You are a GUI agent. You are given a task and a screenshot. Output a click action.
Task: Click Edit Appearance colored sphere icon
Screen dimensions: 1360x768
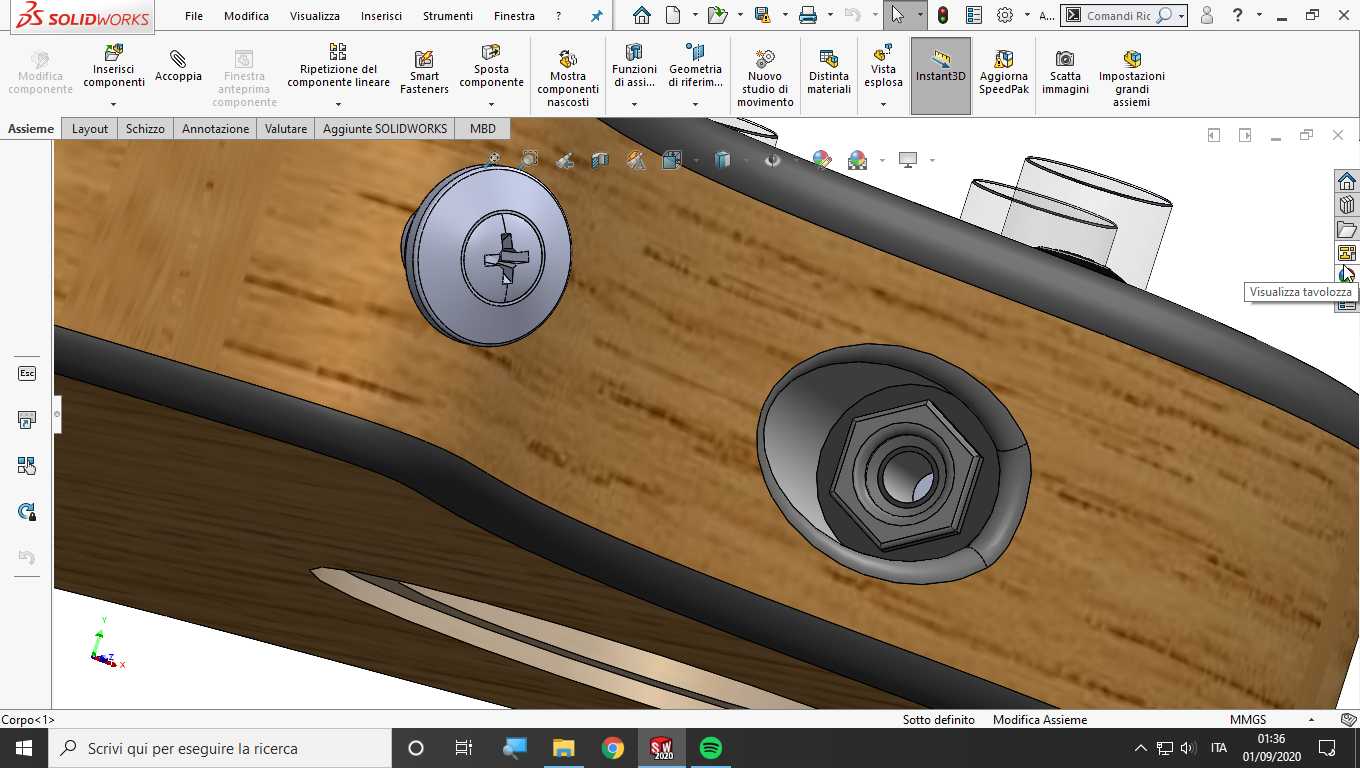pyautogui.click(x=821, y=159)
